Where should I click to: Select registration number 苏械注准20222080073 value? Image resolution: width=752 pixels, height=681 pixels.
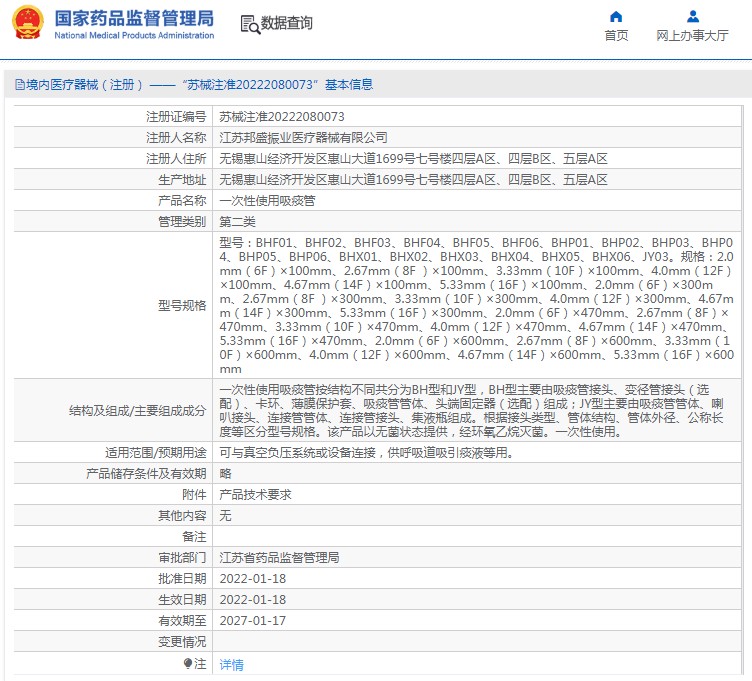tap(282, 117)
